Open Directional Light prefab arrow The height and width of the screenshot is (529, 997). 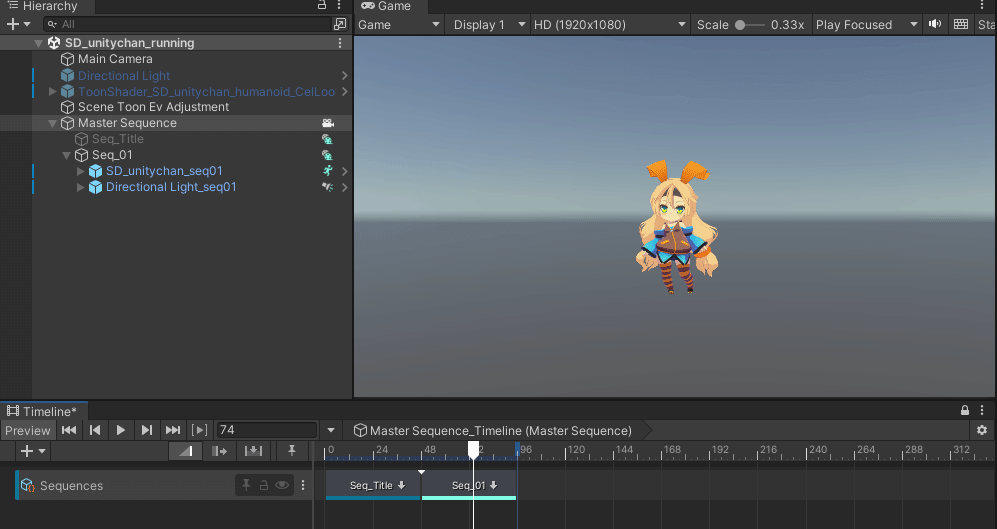pos(345,76)
